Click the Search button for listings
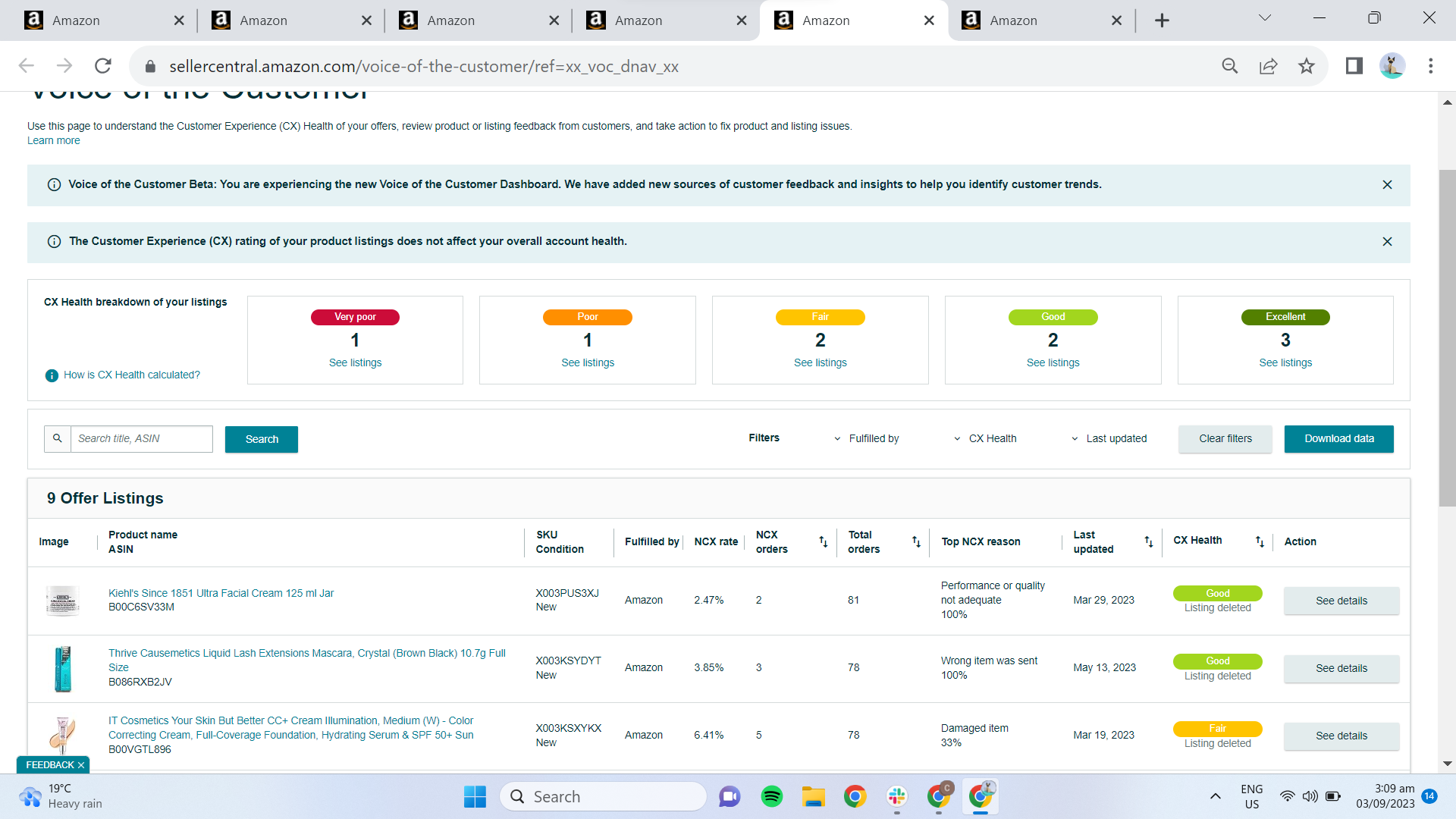 point(262,439)
